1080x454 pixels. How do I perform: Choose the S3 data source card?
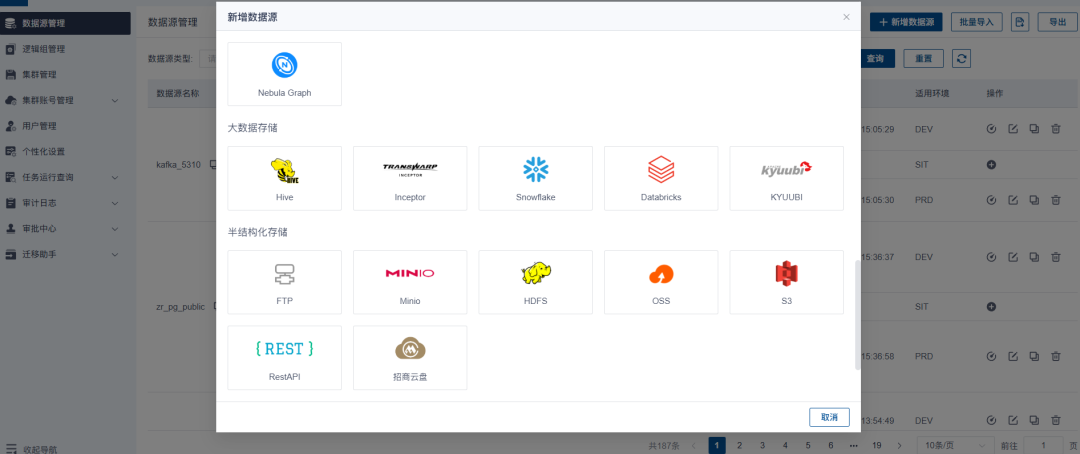[787, 282]
